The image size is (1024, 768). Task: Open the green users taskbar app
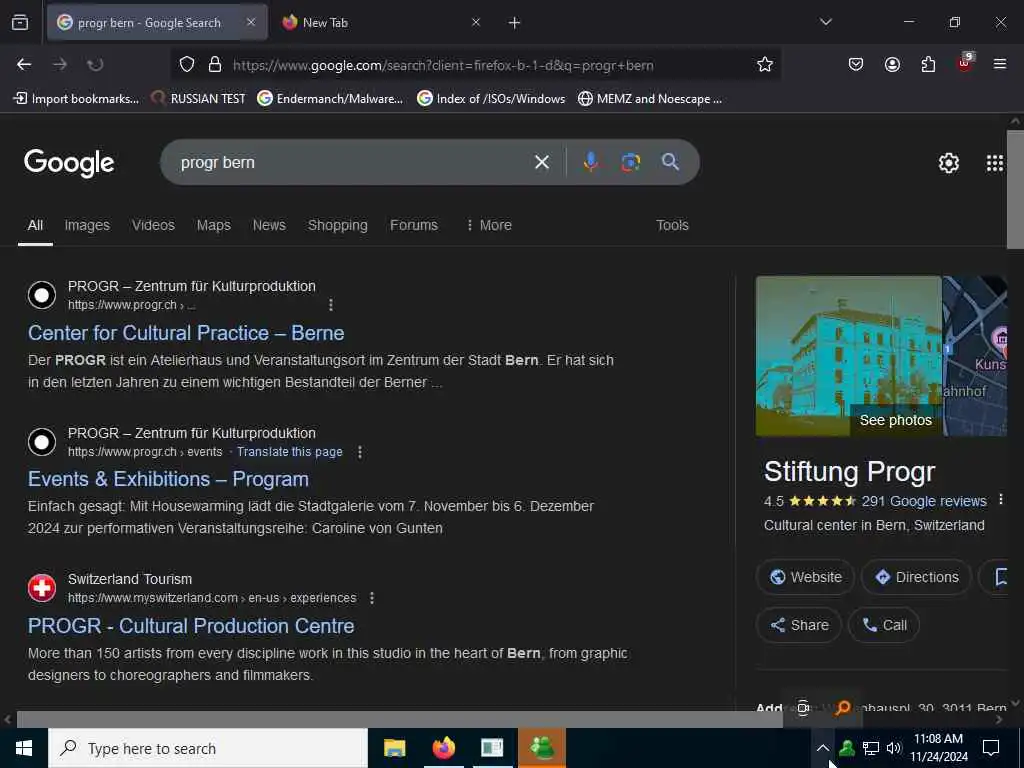[542, 748]
